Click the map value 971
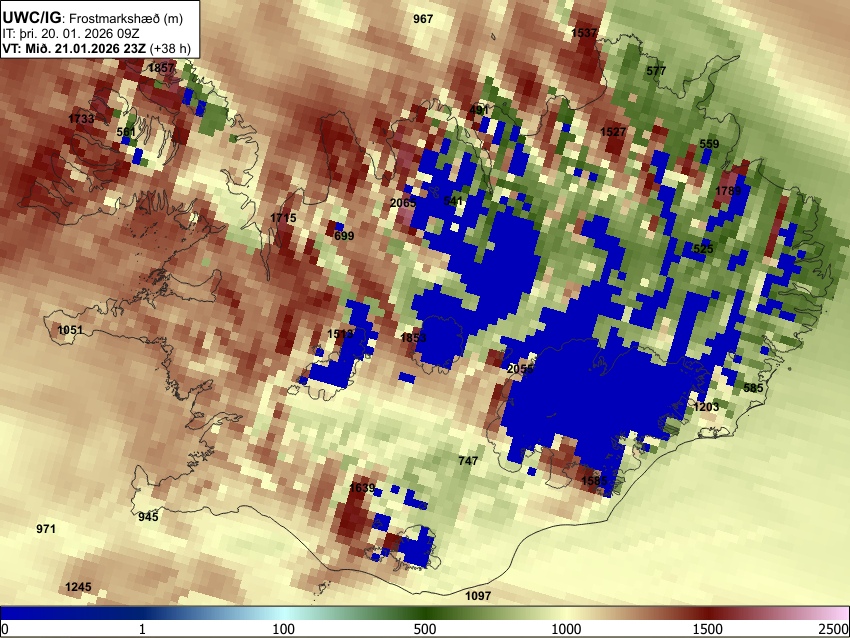Viewport: 850px width, 638px height. pos(46,529)
